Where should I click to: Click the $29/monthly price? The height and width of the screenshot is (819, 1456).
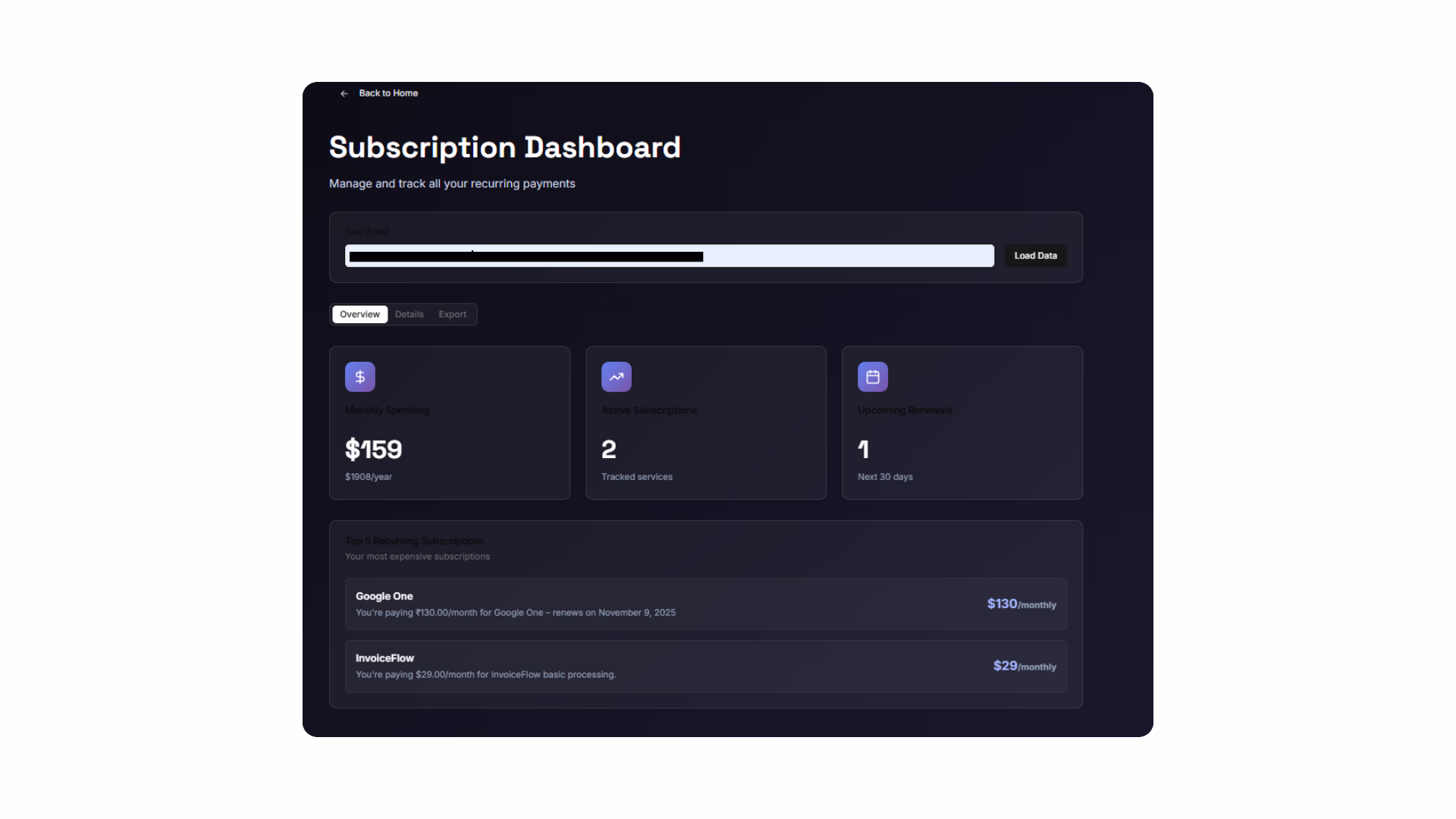tap(1025, 667)
